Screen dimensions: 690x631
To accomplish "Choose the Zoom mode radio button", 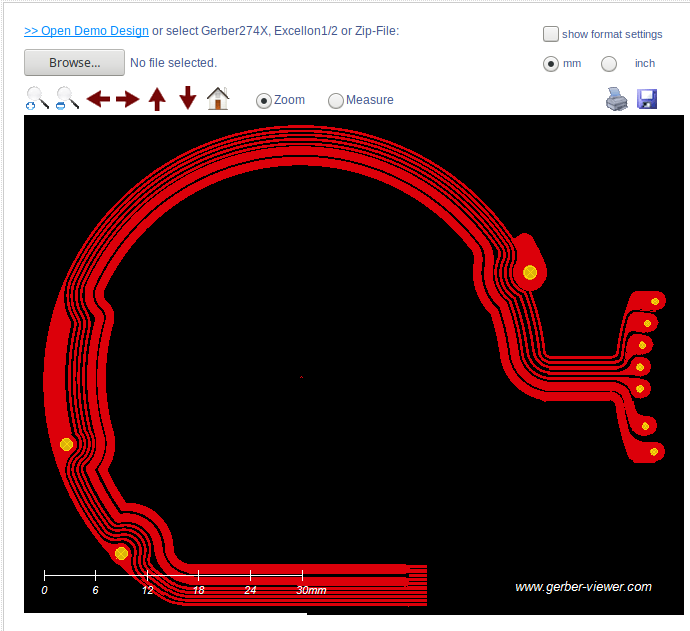I will pos(264,101).
